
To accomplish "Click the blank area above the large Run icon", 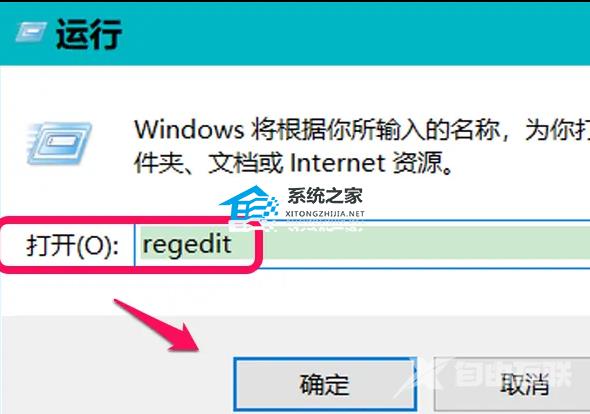I will [60, 92].
